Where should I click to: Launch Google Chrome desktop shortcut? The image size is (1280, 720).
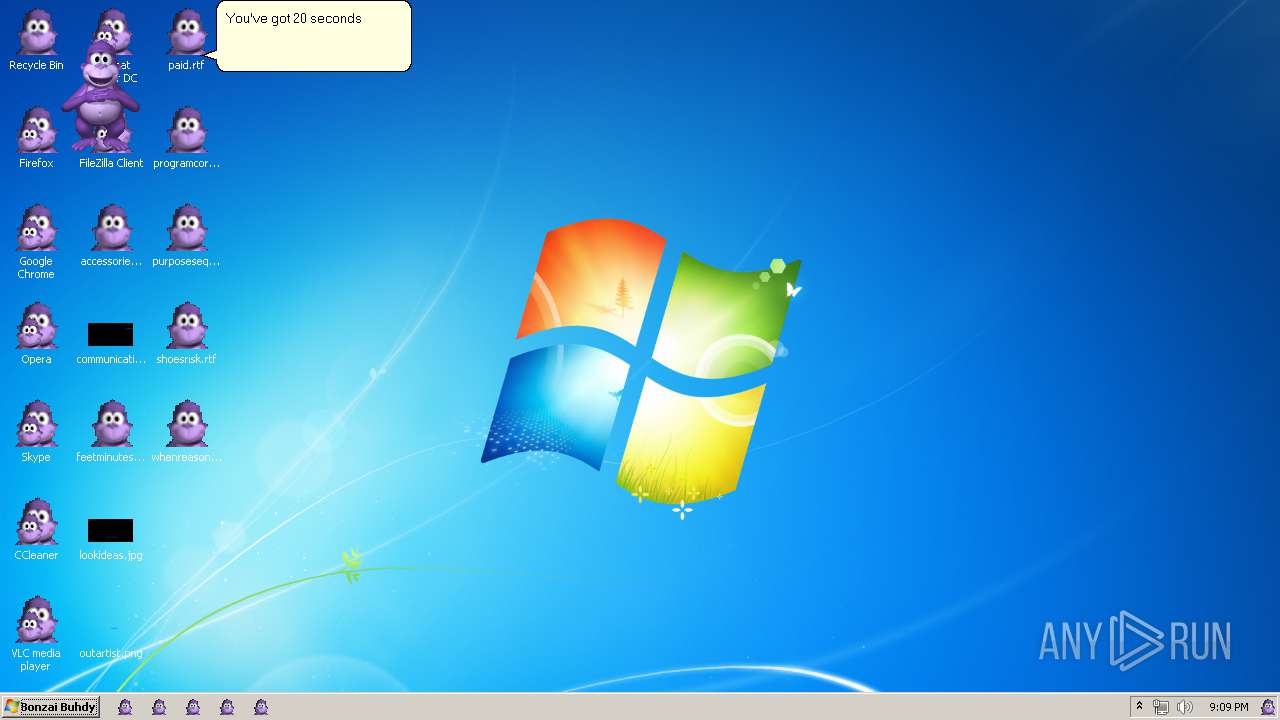[36, 241]
